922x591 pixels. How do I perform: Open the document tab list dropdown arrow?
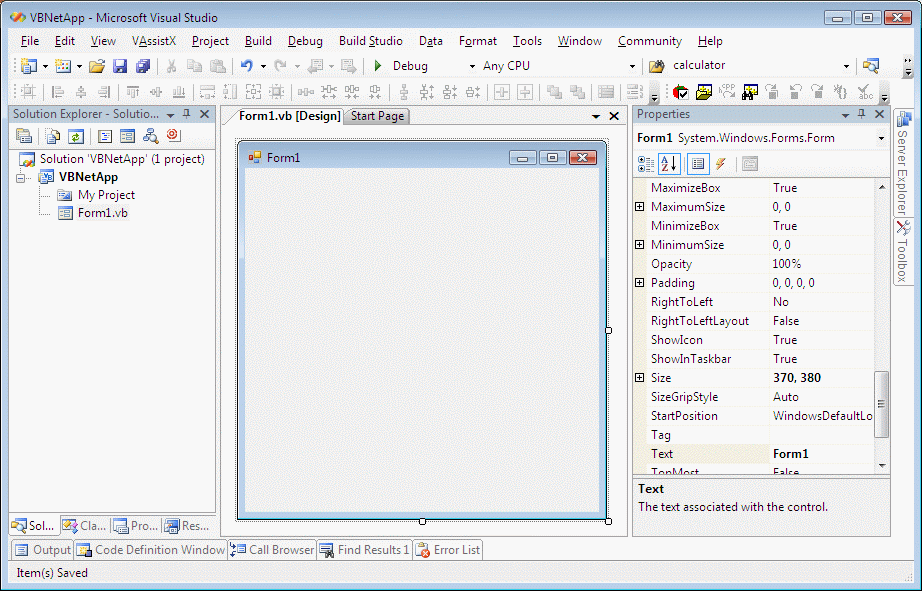(596, 116)
